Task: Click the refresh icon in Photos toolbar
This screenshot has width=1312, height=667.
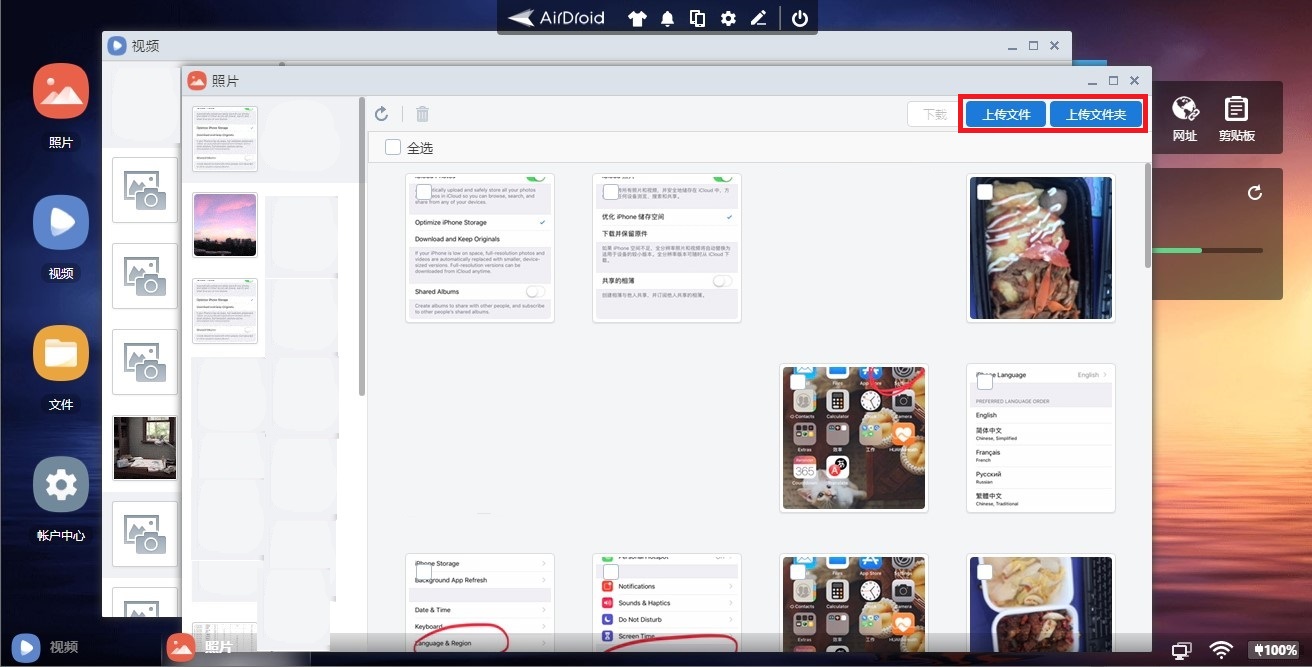Action: (x=381, y=115)
